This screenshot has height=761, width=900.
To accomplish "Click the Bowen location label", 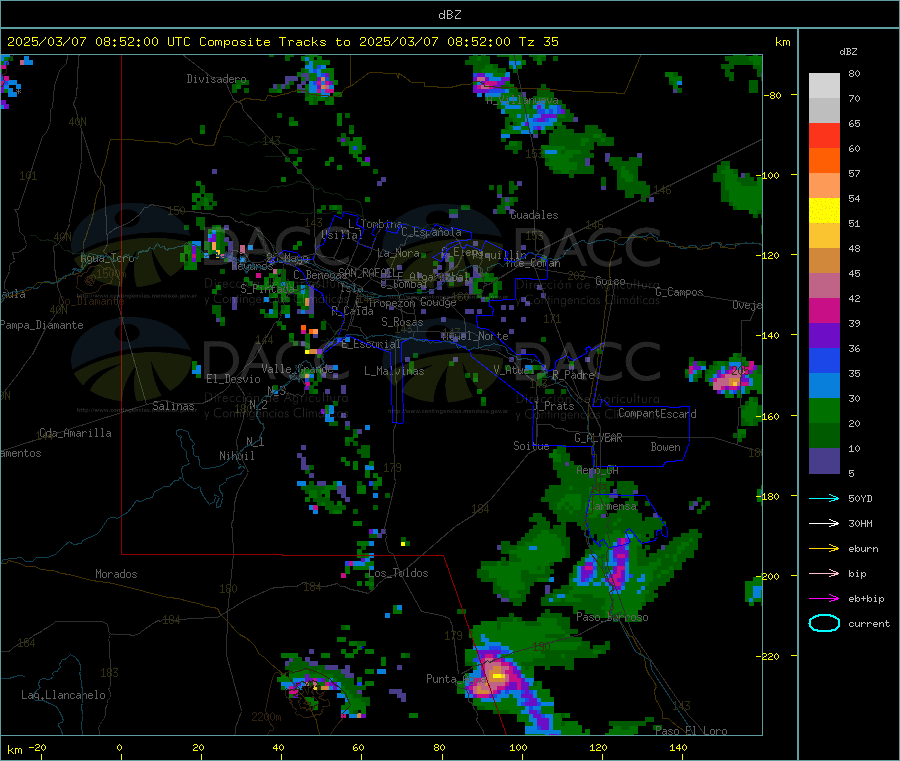I will coord(666,447).
